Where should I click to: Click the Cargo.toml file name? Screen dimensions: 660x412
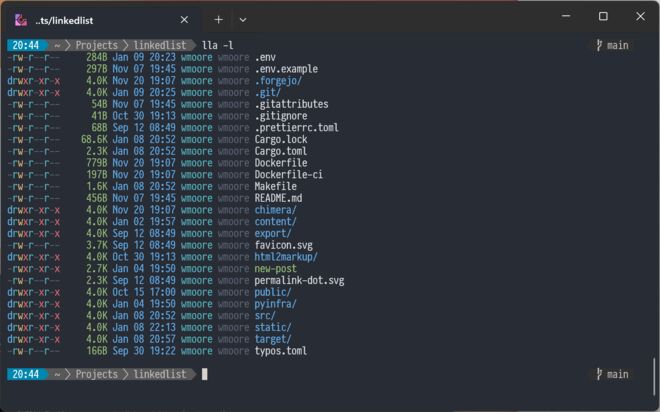281,151
